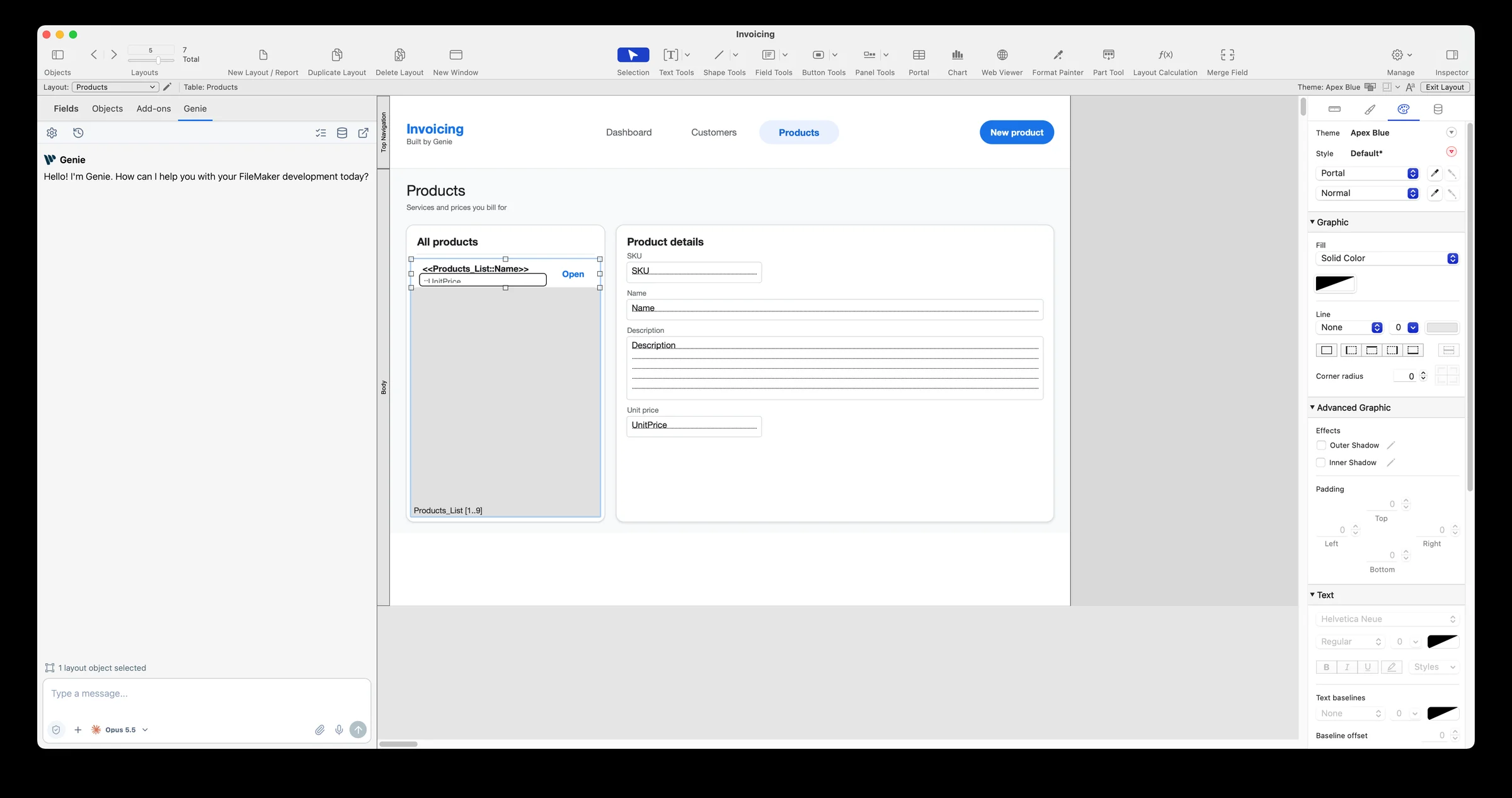Select the Selection arrow tool
Screen dimensions: 1512x798
tap(633, 55)
